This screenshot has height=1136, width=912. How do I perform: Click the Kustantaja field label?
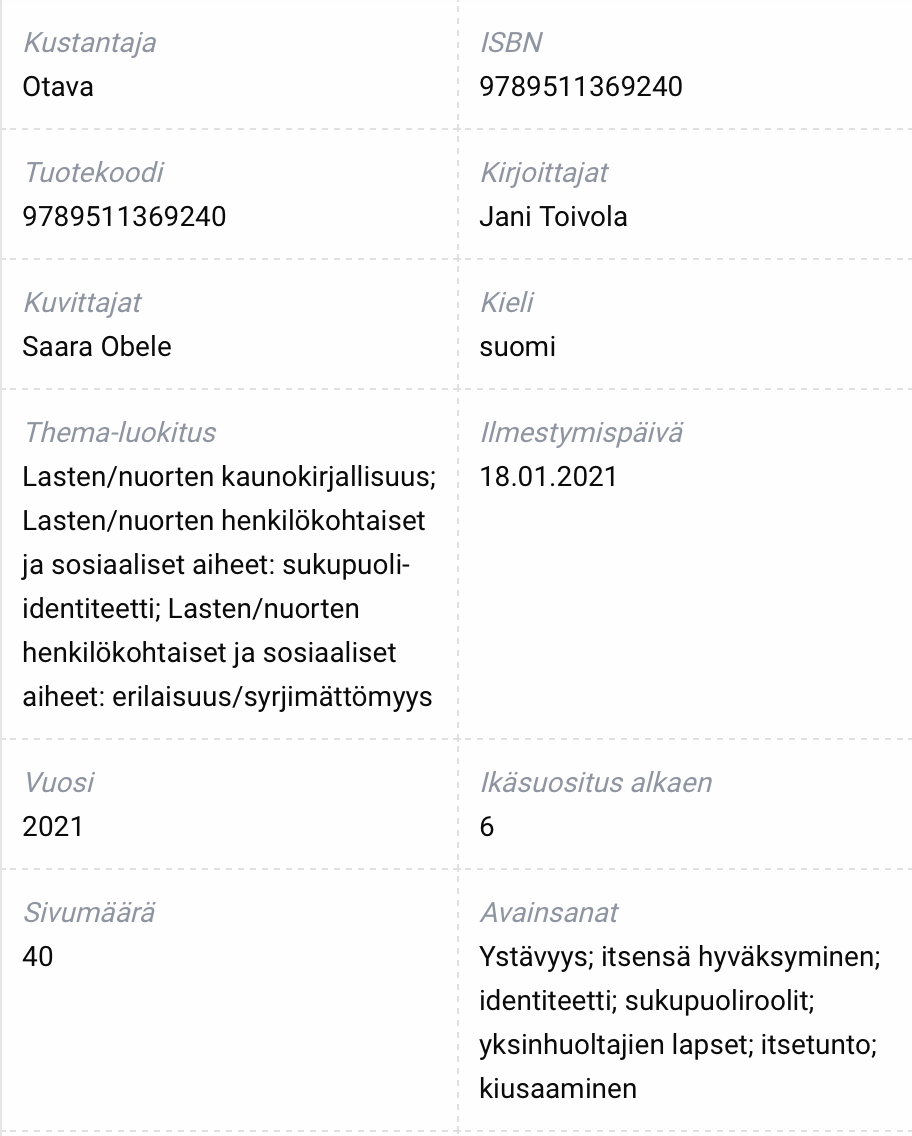pyautogui.click(x=90, y=43)
